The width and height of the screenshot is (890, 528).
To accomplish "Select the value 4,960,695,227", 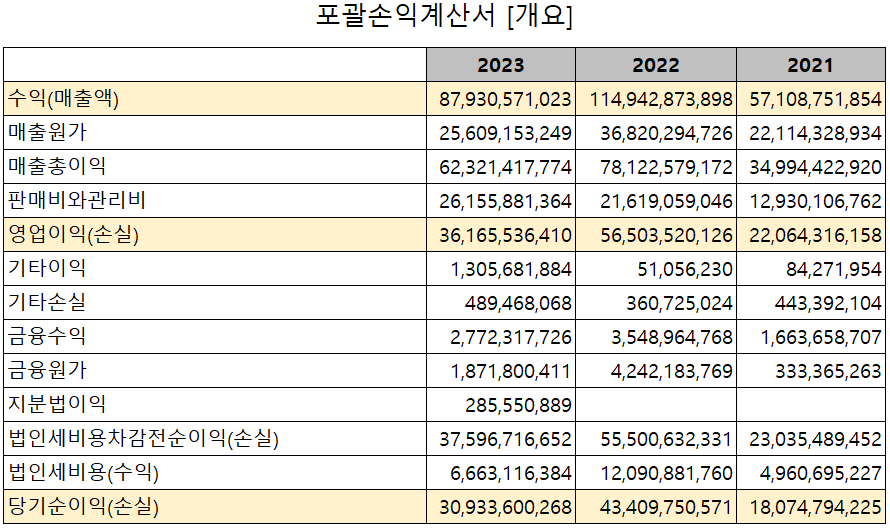I will pyautogui.click(x=821, y=473).
